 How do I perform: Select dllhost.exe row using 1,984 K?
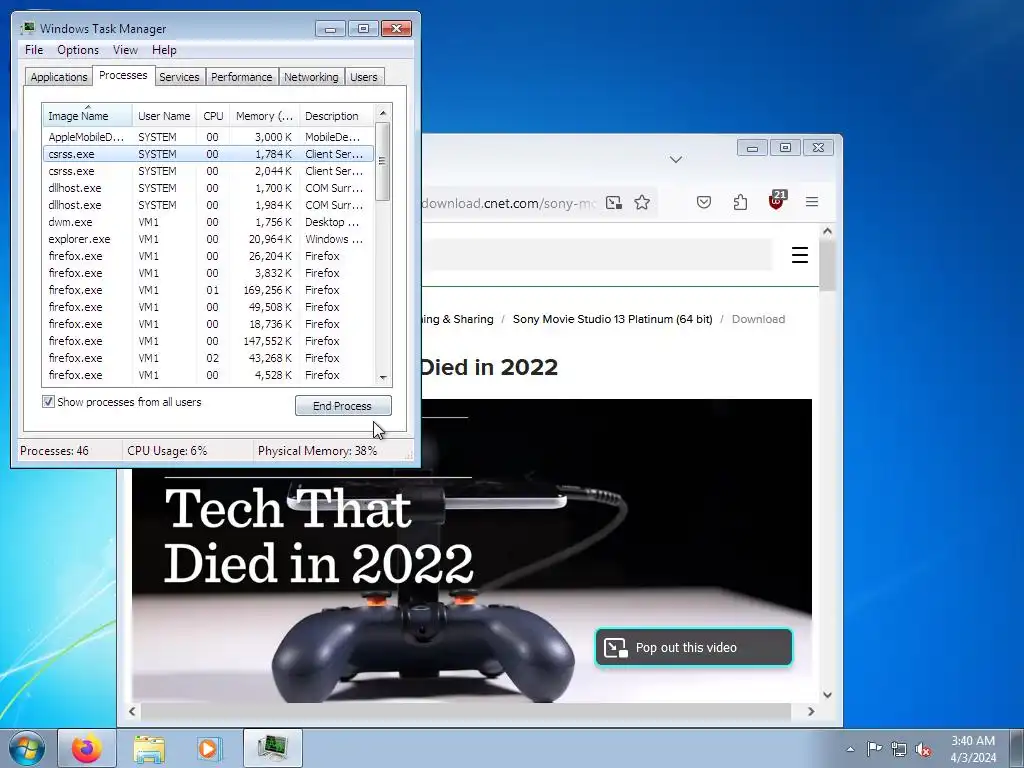[x=209, y=205]
